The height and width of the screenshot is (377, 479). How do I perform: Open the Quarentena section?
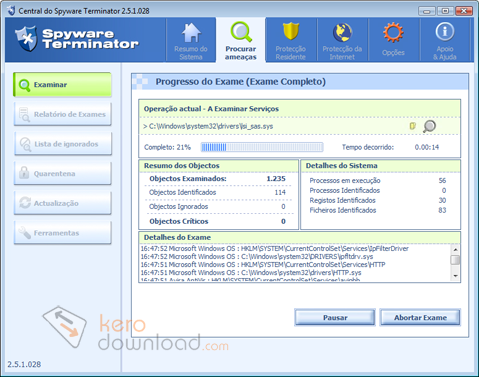pyautogui.click(x=62, y=173)
